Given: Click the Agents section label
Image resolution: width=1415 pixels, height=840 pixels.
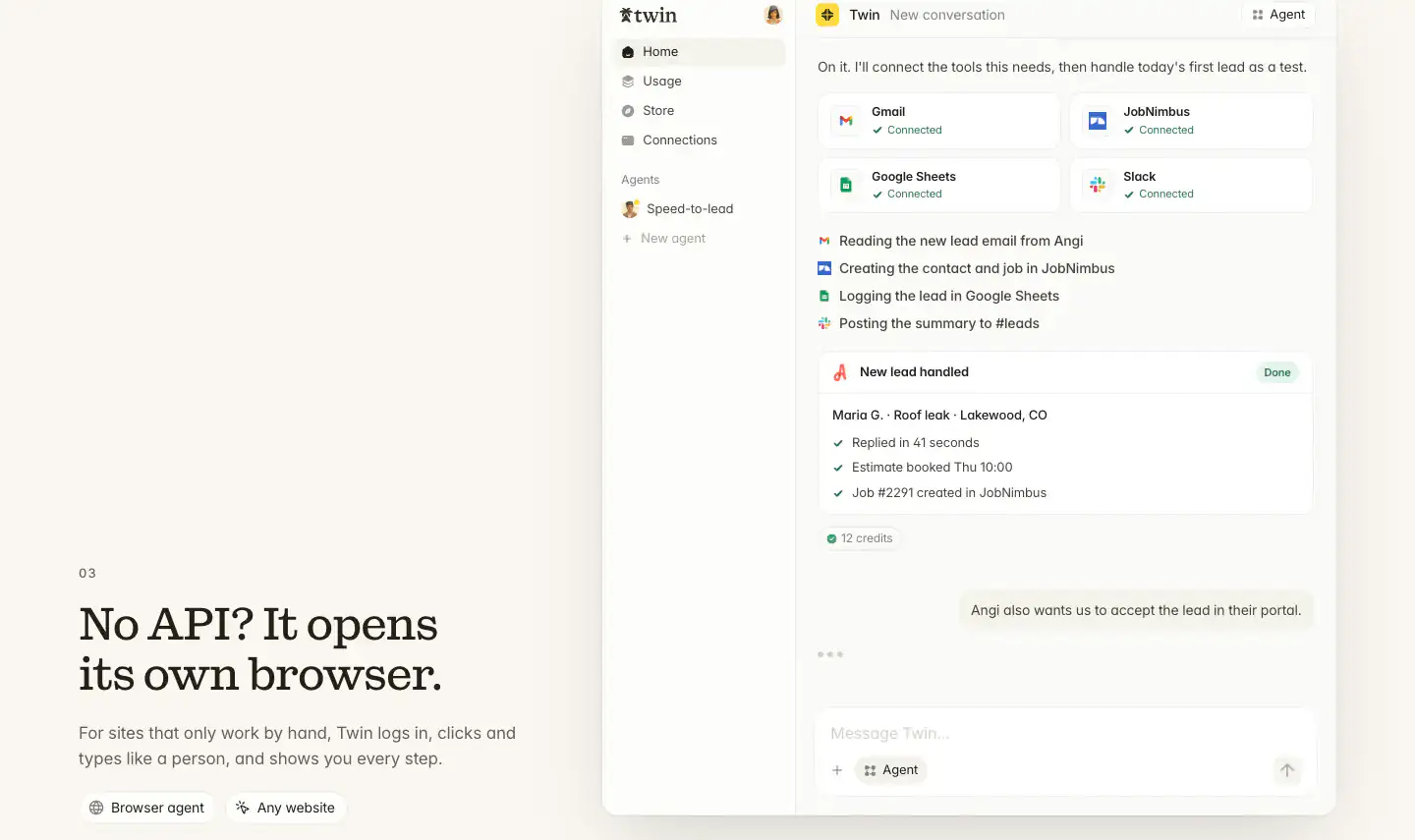Looking at the screenshot, I should pyautogui.click(x=641, y=180).
